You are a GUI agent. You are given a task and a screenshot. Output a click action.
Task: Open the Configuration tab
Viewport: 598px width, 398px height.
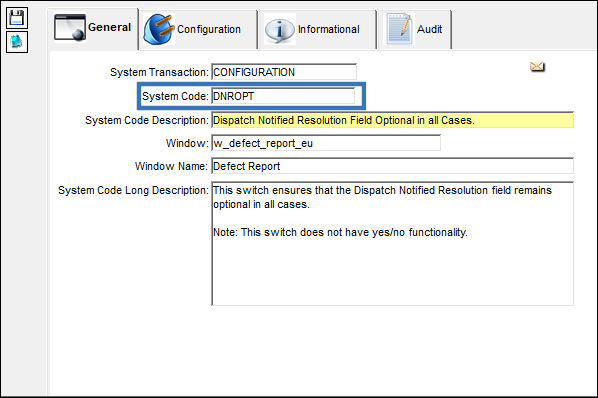pyautogui.click(x=198, y=29)
